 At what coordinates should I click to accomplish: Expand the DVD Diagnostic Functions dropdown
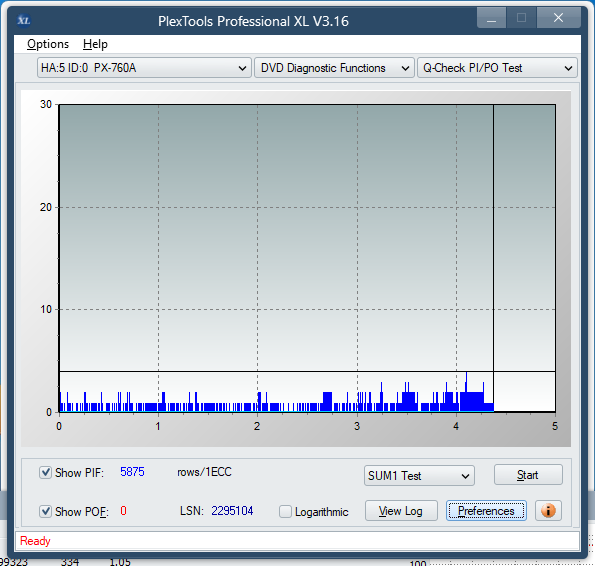pyautogui.click(x=334, y=68)
